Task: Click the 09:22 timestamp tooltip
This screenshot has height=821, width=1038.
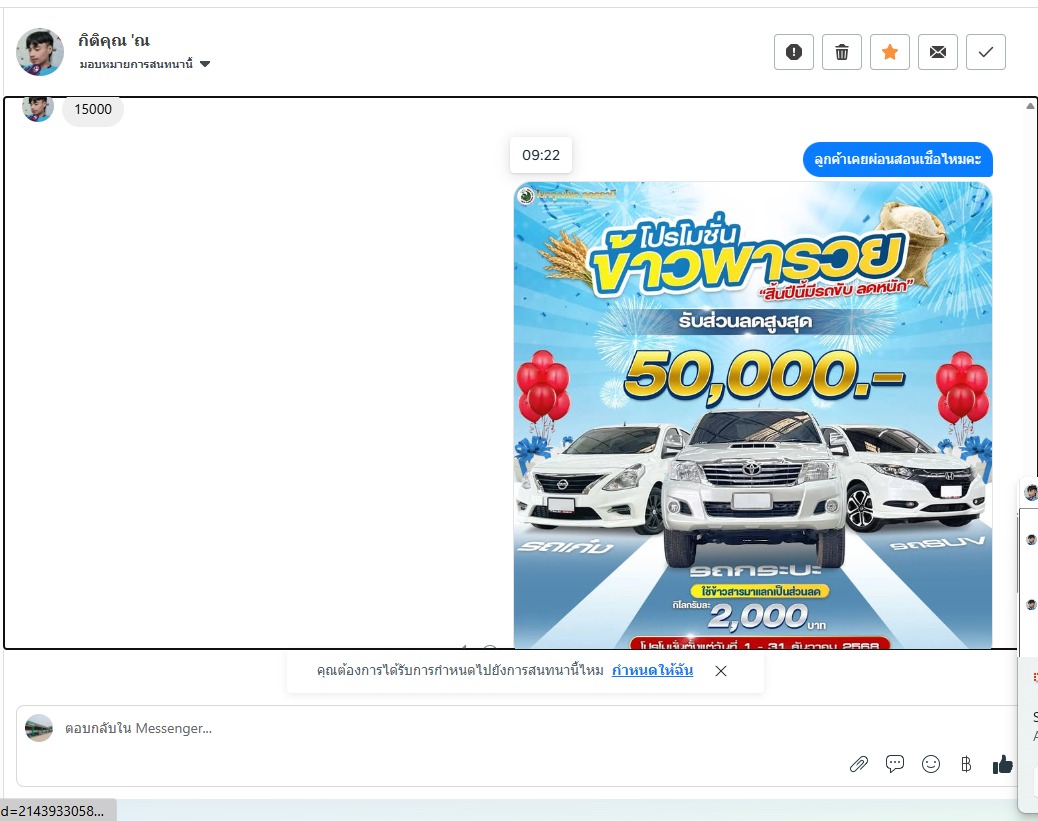Action: pyautogui.click(x=541, y=155)
